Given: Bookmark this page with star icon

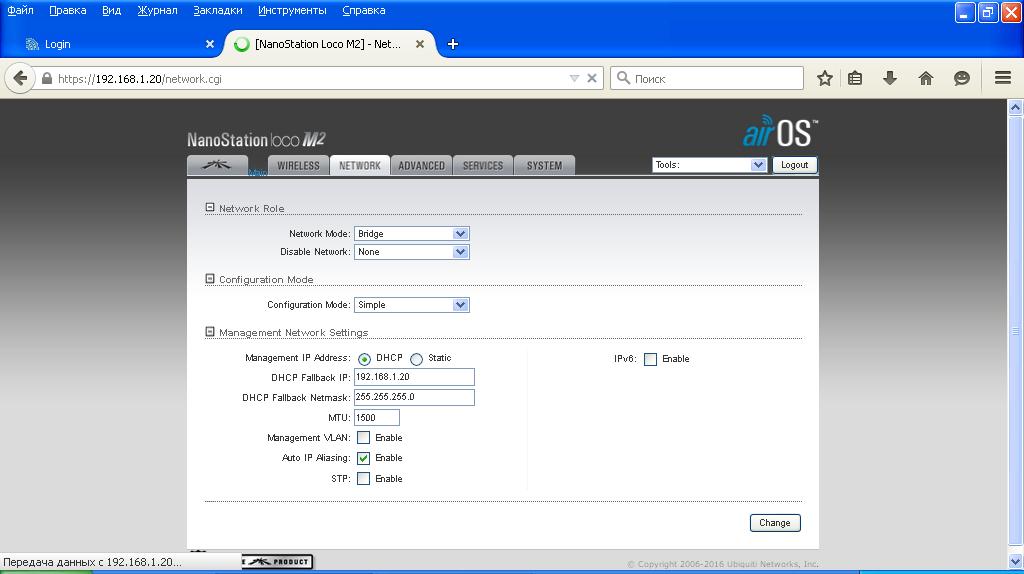Looking at the screenshot, I should coord(825,78).
